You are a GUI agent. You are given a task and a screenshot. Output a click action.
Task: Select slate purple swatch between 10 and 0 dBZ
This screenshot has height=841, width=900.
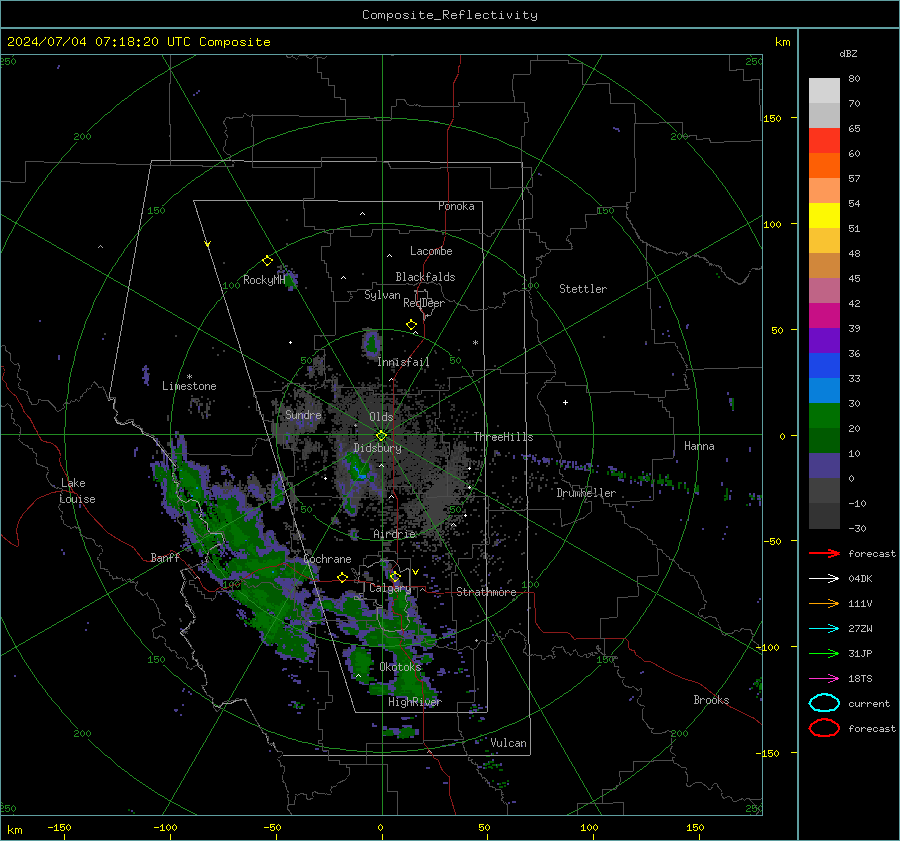824,466
